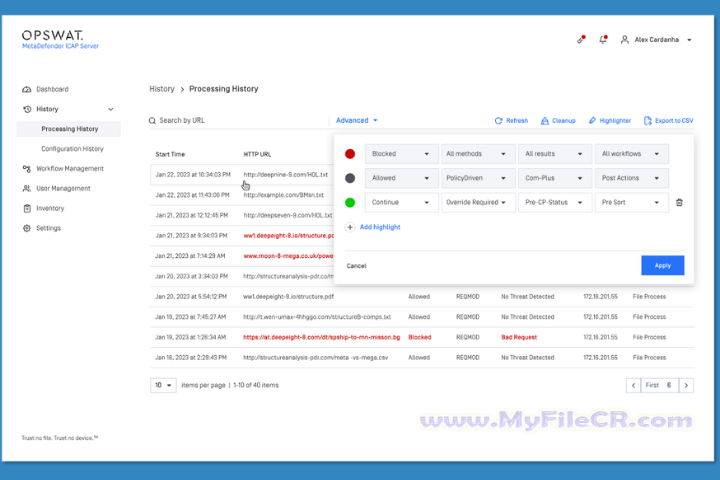The image size is (720, 480).
Task: Click the Cleanup icon
Action: (545, 121)
